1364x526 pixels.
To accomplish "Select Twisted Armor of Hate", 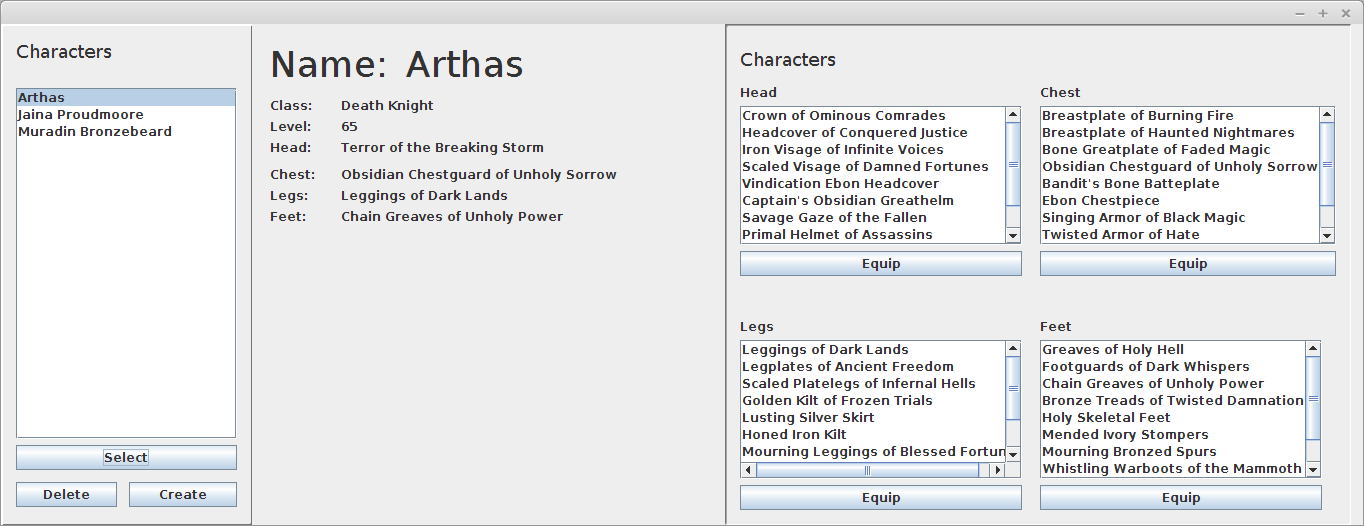I will tap(1180, 234).
